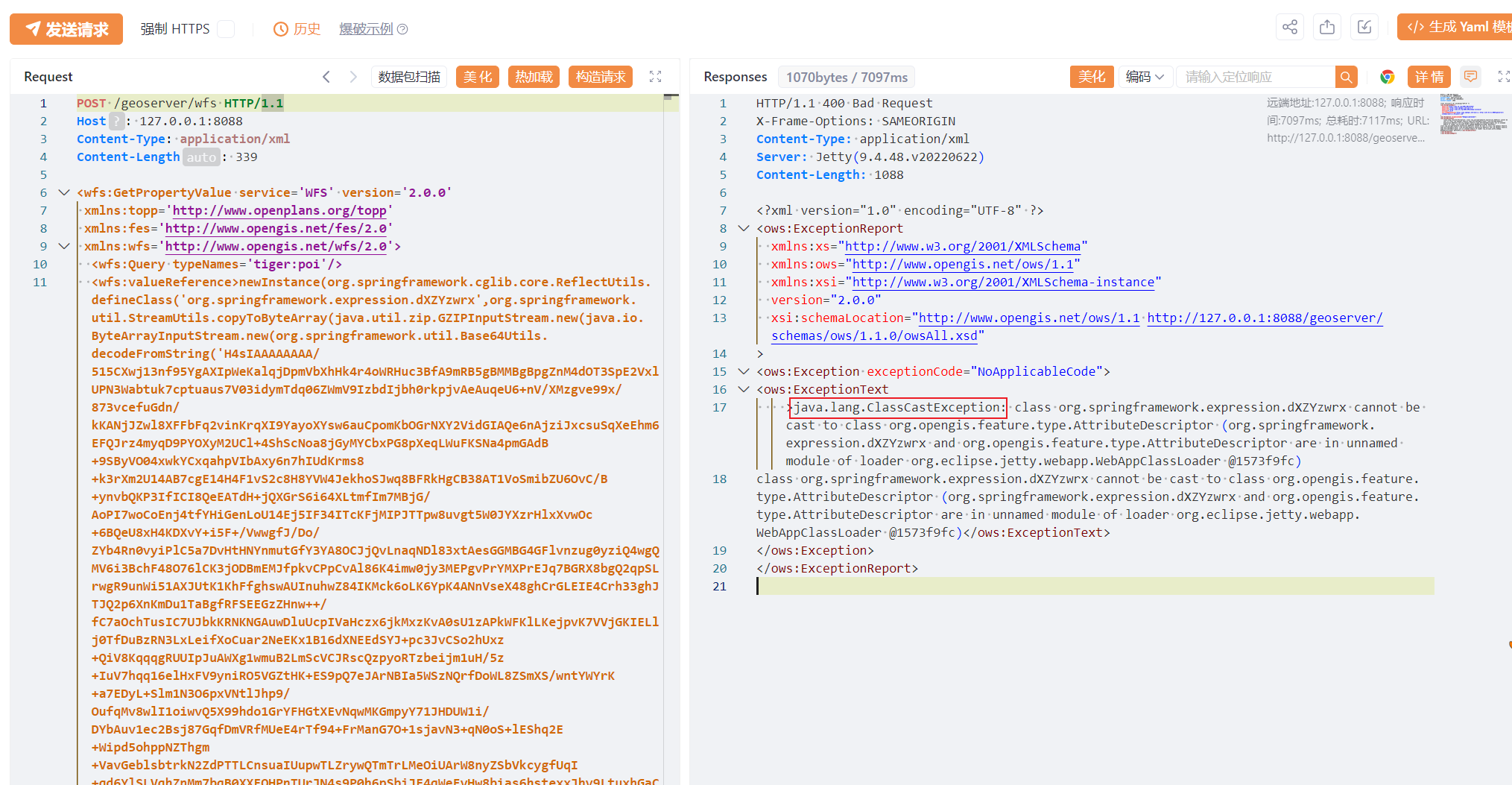This screenshot has width=1512, height=785.
Task: Click the help icon beside 爆破示例
Action: pos(402,29)
